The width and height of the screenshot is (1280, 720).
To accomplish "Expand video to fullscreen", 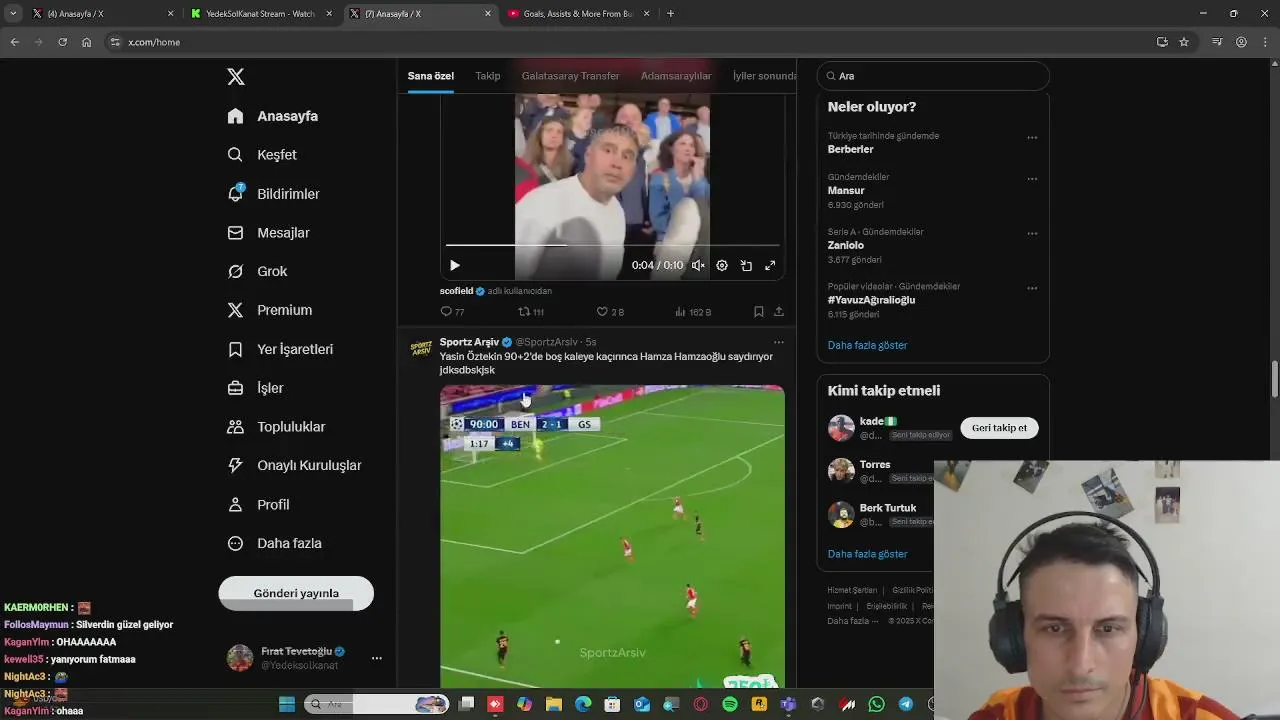I will (770, 266).
